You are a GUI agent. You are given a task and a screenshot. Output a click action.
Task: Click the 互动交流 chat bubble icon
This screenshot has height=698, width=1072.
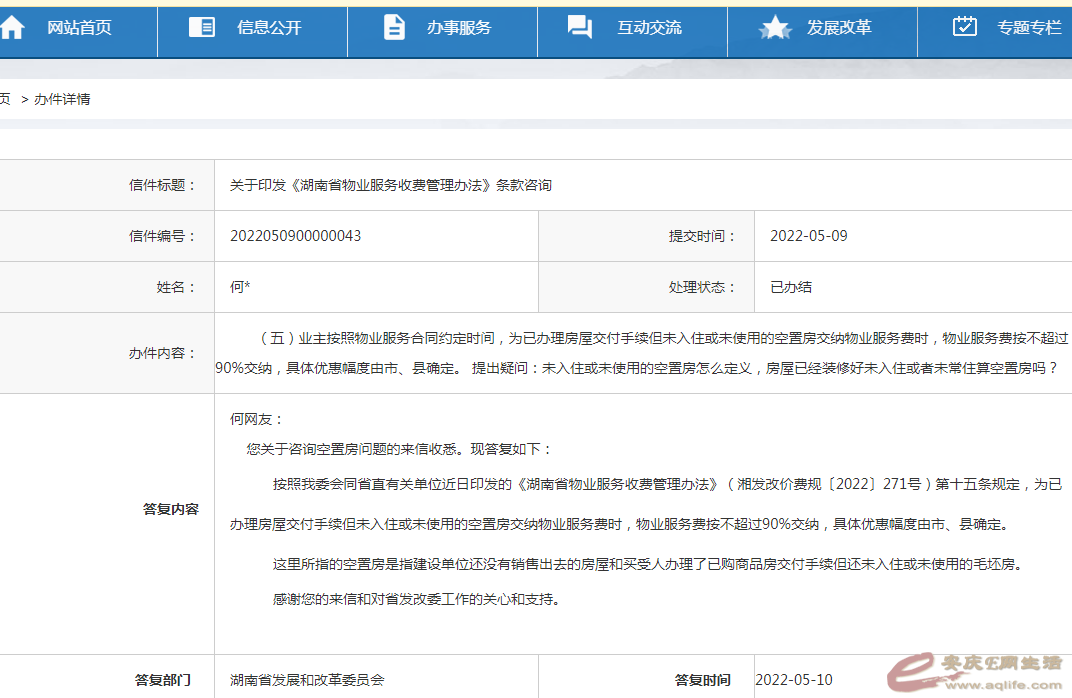pos(580,27)
